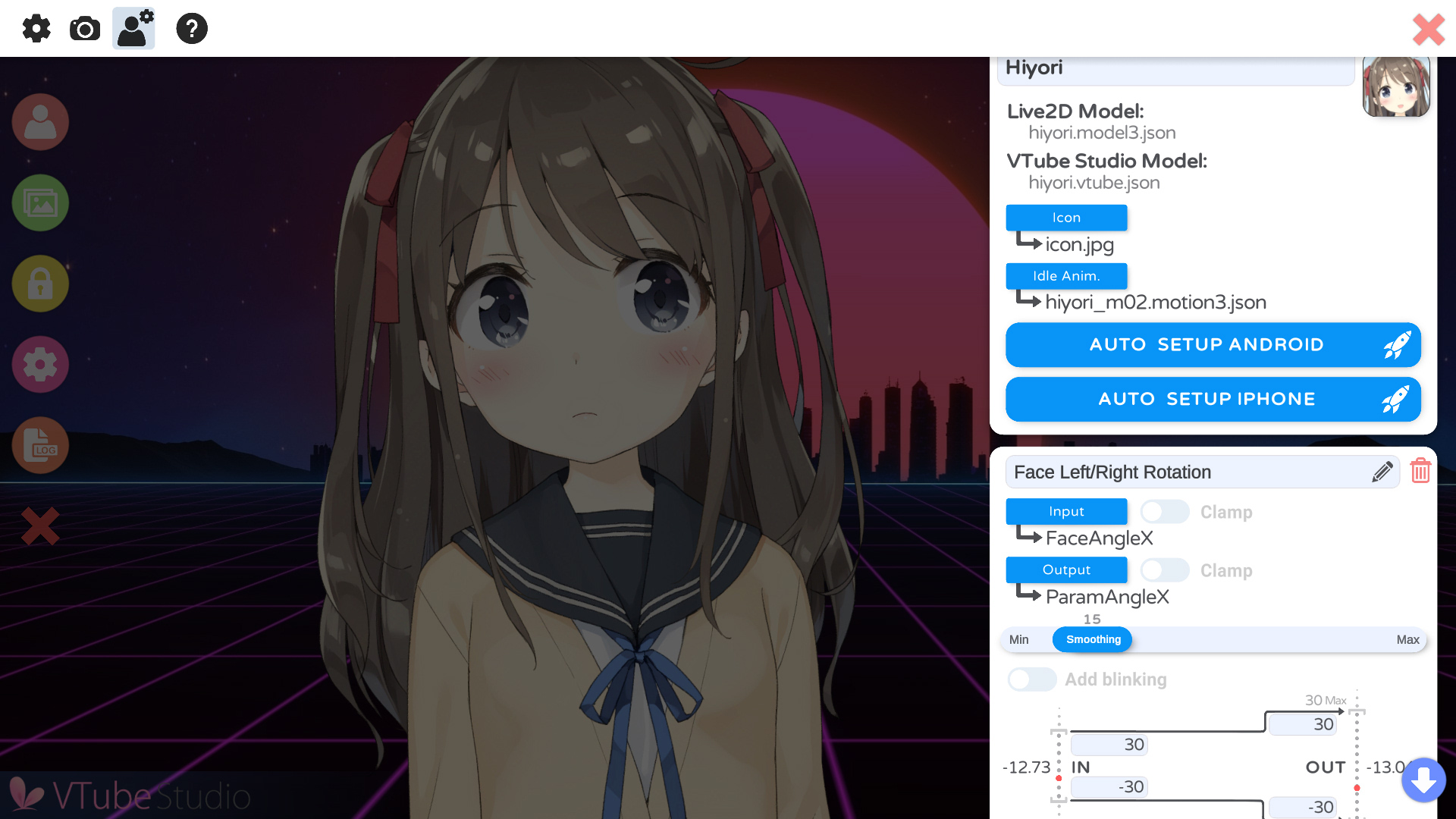Select the Input parameter

pos(1066,511)
